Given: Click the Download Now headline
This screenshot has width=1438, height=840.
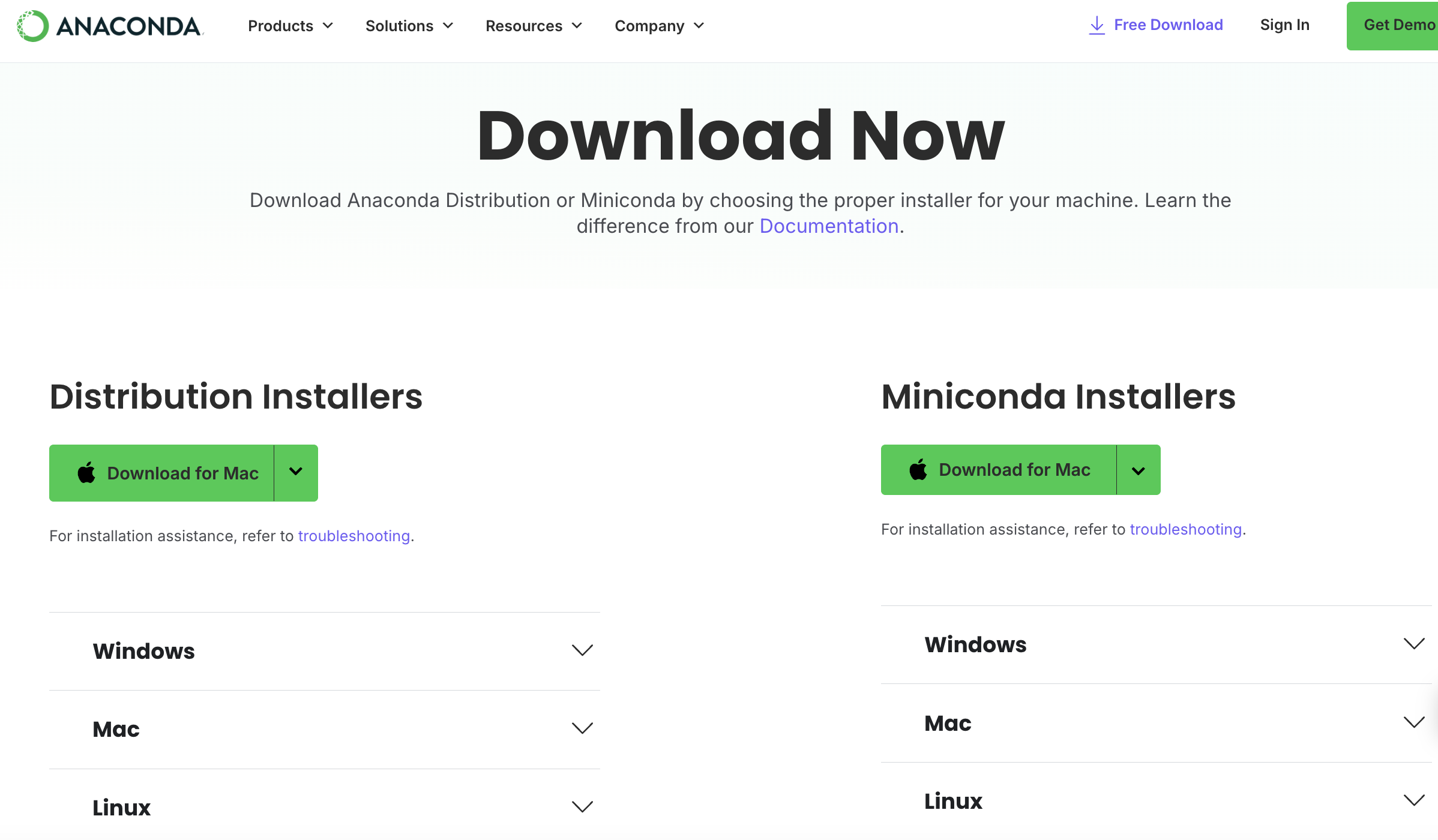Looking at the screenshot, I should pyautogui.click(x=741, y=136).
